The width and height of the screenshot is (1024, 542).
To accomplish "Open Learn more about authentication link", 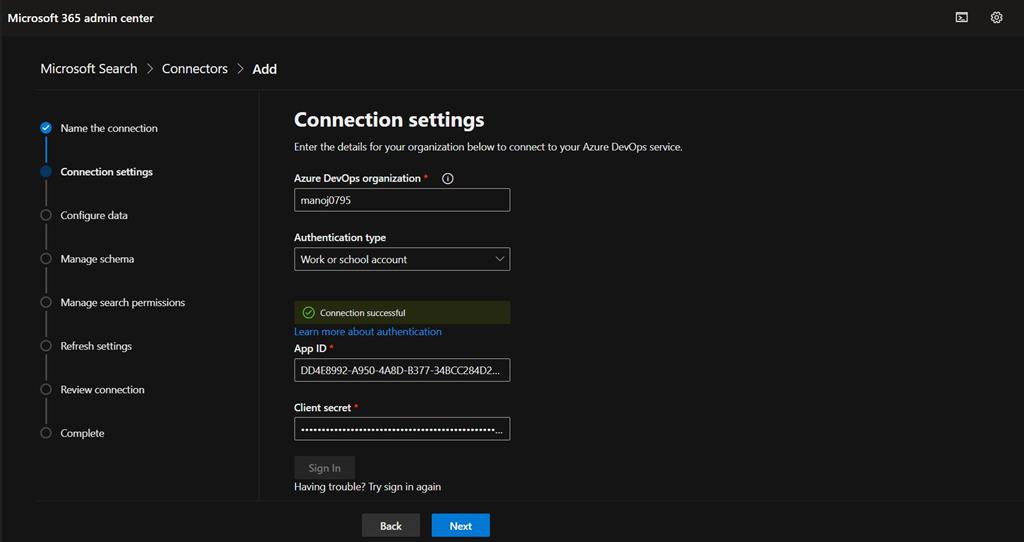I will pyautogui.click(x=368, y=332).
